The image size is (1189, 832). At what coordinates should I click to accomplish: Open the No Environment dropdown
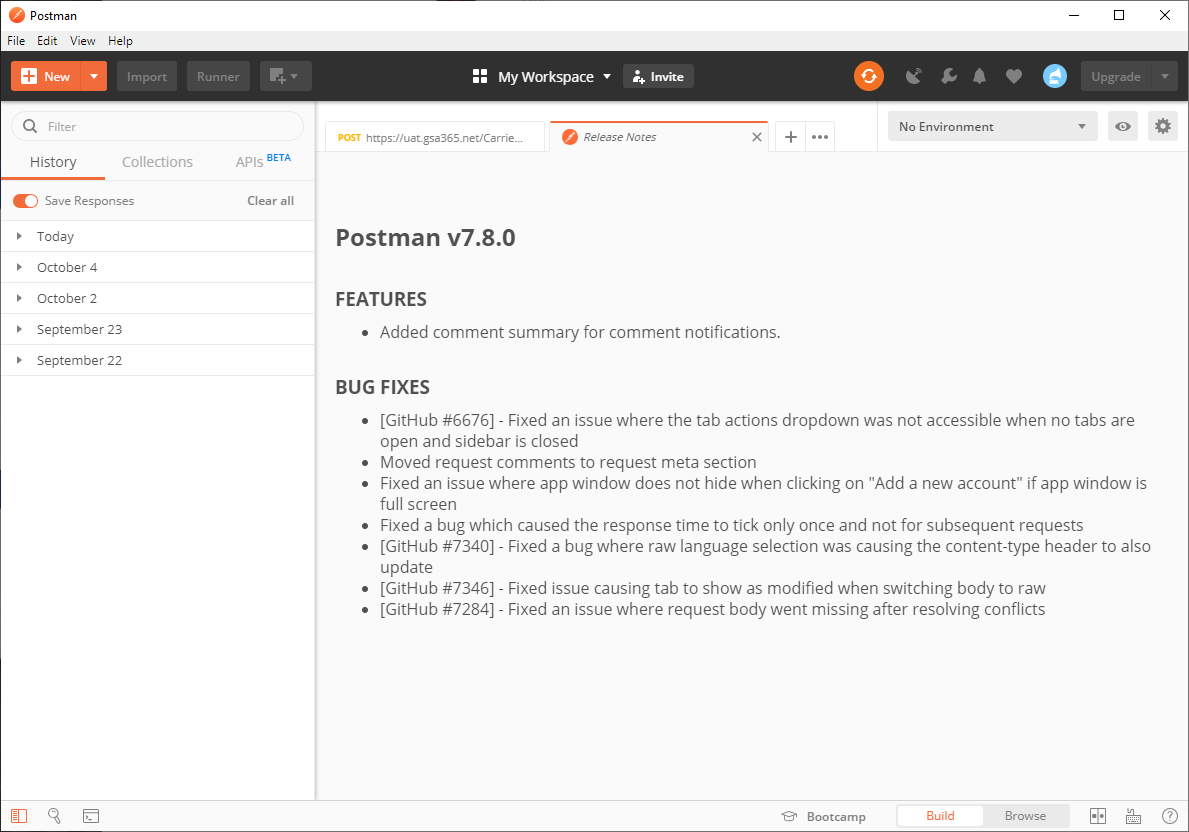(991, 126)
